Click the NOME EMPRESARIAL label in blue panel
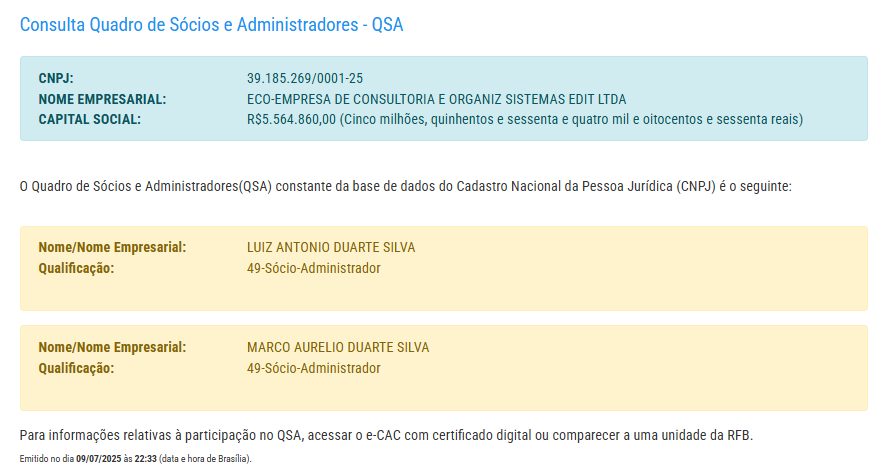Image resolution: width=882 pixels, height=475 pixels. tap(102, 99)
